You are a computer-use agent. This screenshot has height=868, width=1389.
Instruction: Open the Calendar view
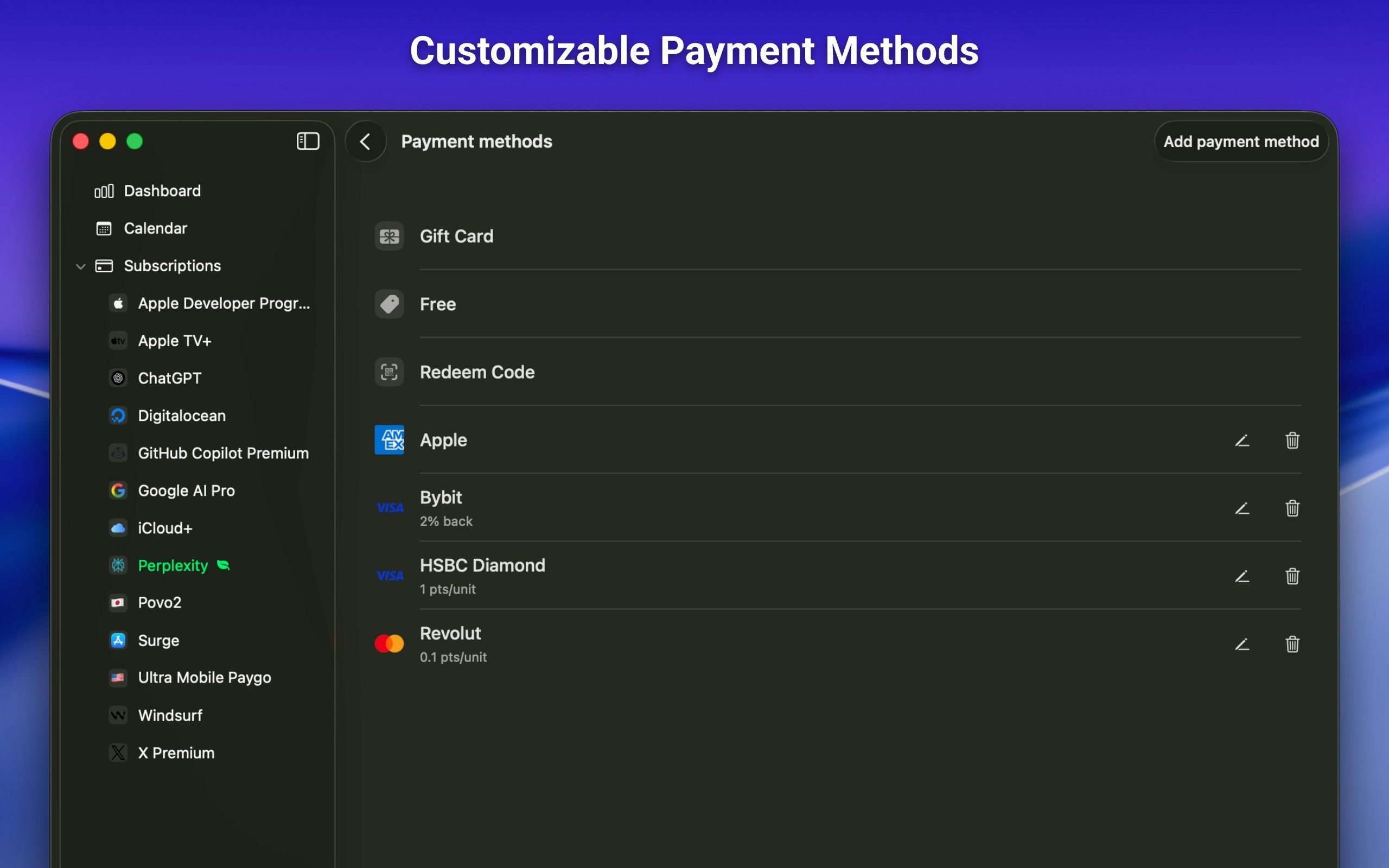click(x=155, y=228)
